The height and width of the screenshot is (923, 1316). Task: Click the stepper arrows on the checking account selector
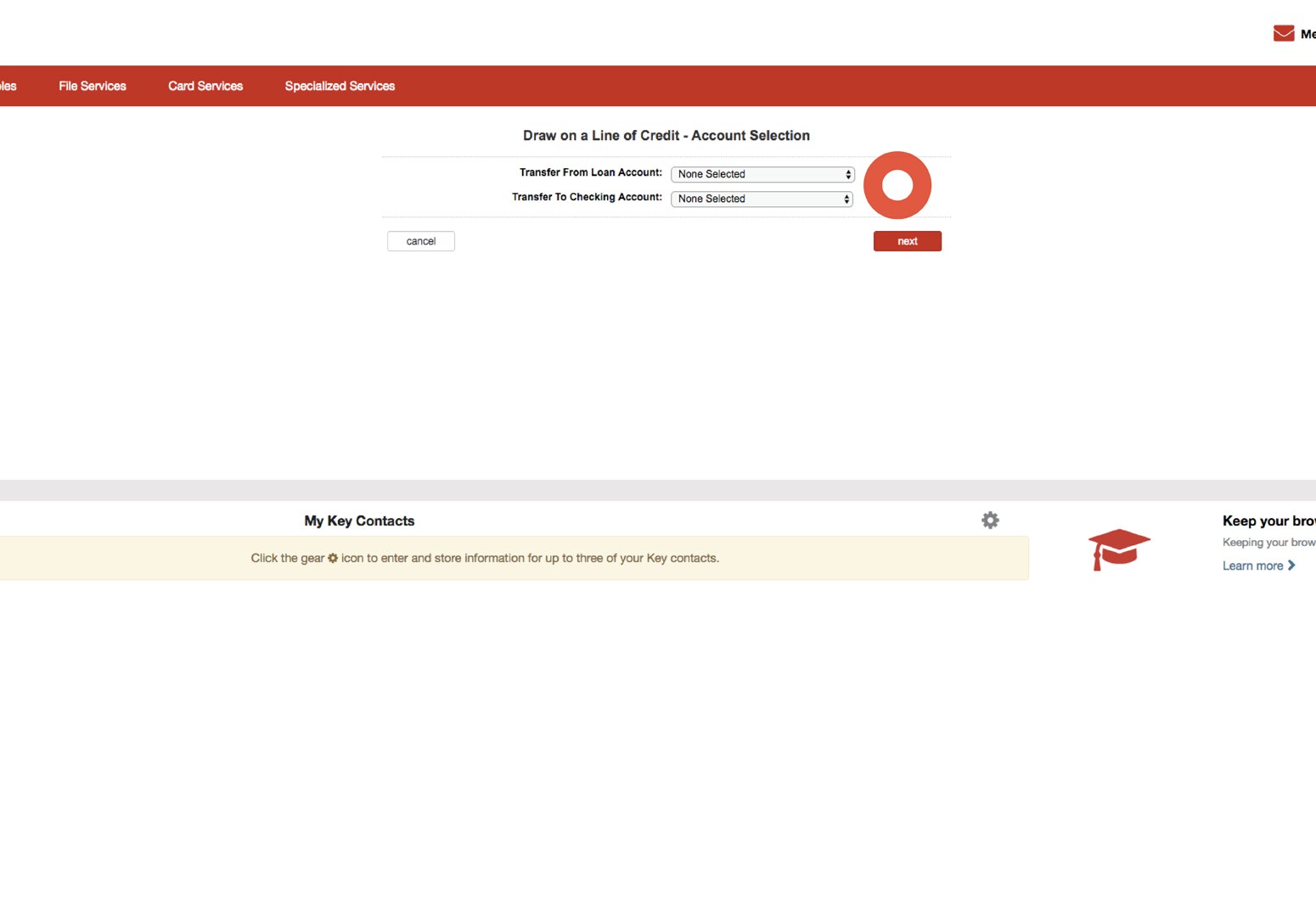pyautogui.click(x=846, y=199)
